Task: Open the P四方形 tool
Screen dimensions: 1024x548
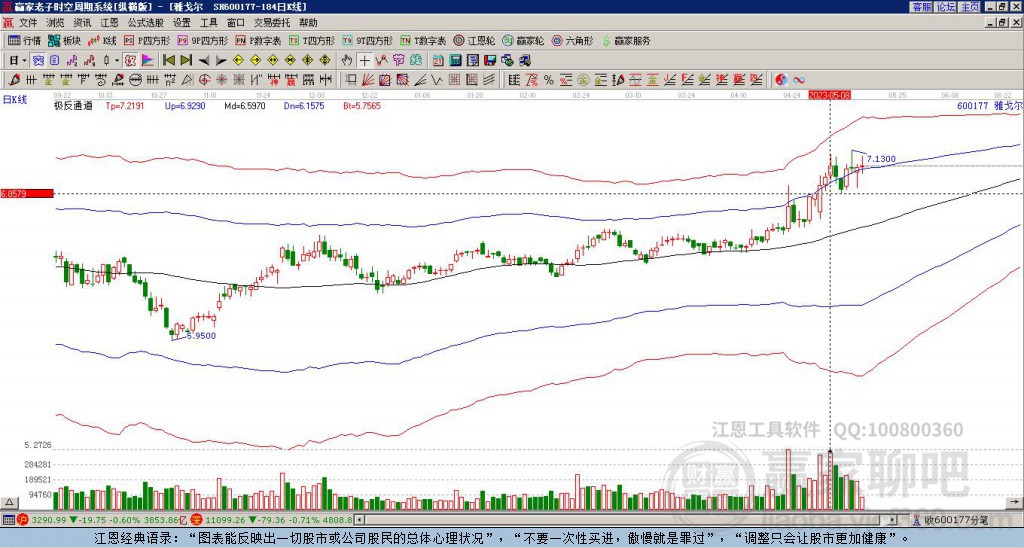Action: pyautogui.click(x=147, y=40)
